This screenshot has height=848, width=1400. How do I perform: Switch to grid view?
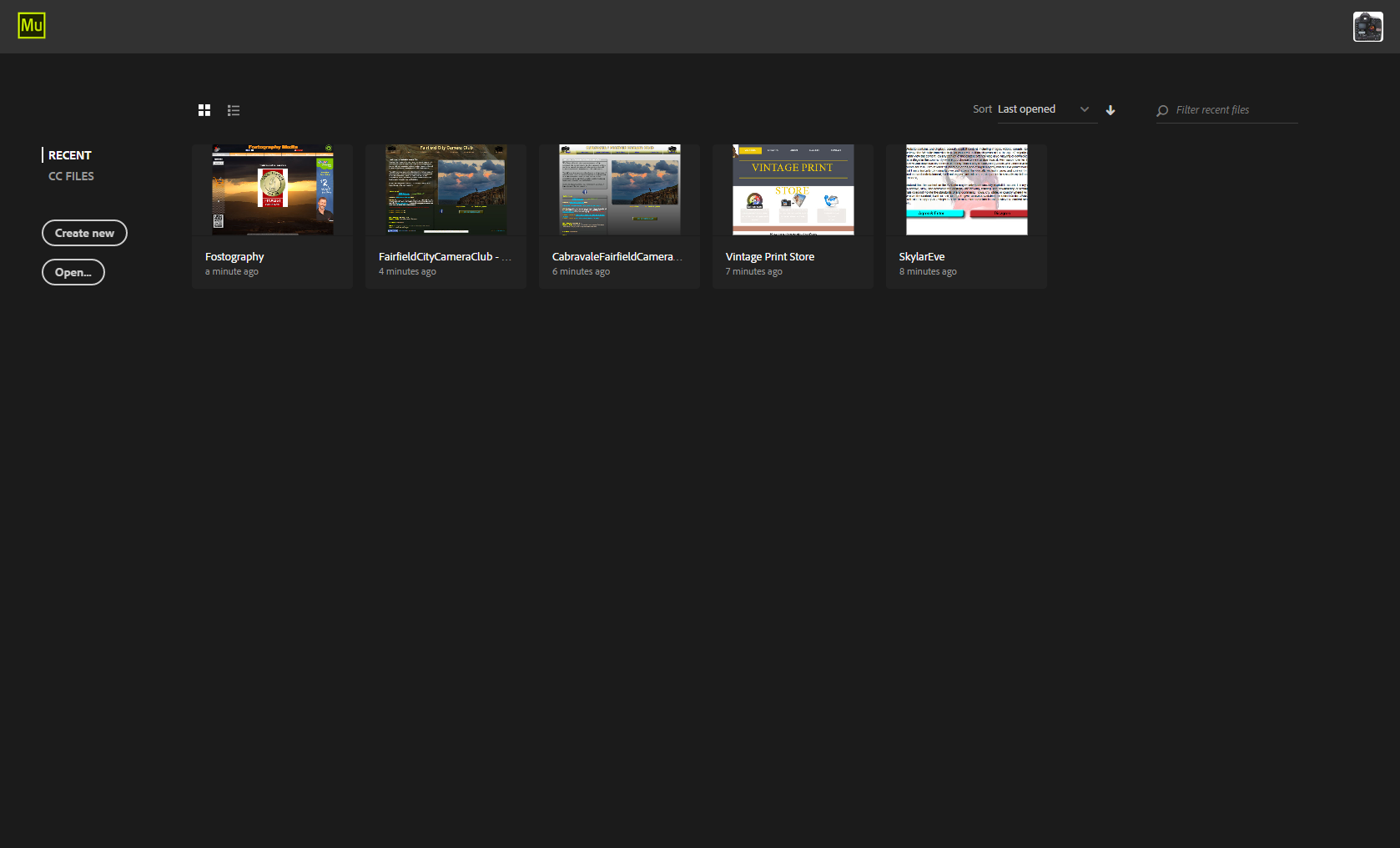(x=204, y=110)
